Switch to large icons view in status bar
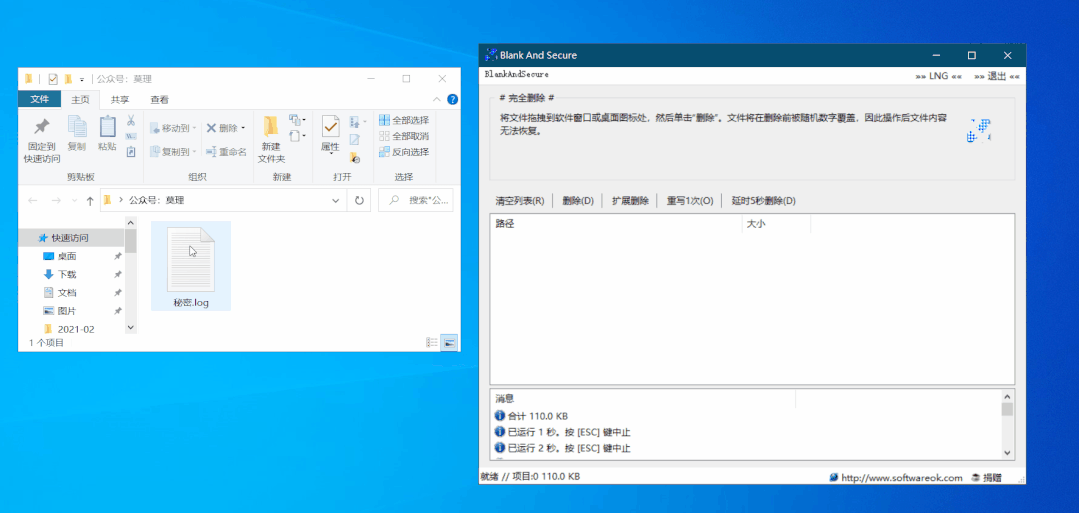This screenshot has height=513, width=1079. click(x=449, y=342)
